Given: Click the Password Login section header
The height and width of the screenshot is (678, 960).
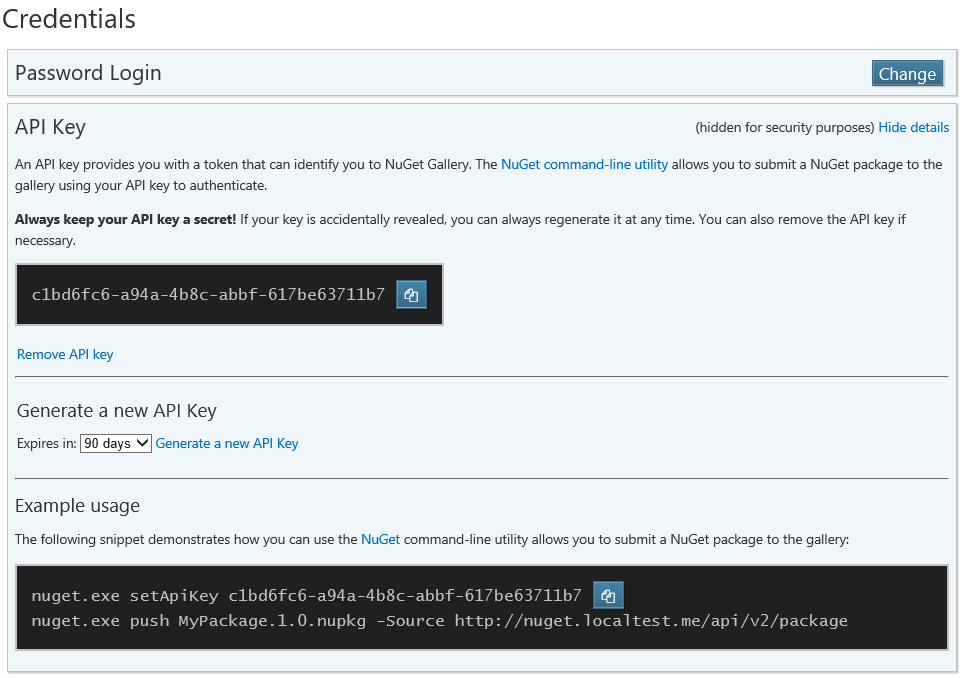Looking at the screenshot, I should pyautogui.click(x=88, y=73).
